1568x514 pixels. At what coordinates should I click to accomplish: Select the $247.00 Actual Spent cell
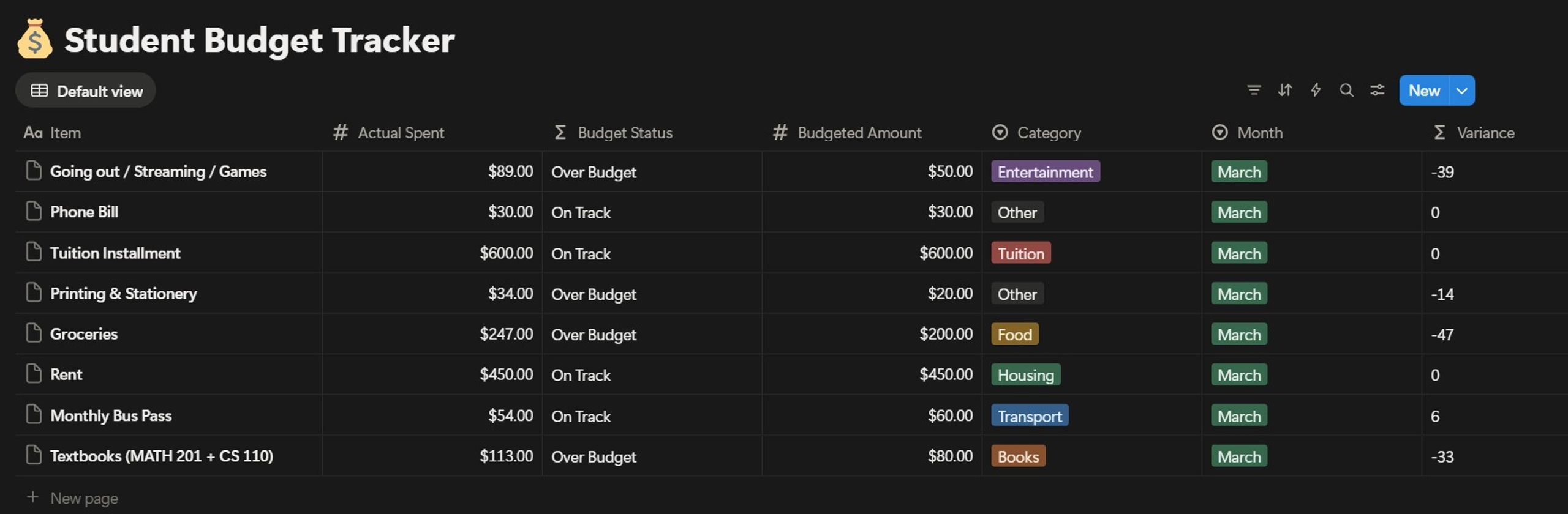(432, 334)
